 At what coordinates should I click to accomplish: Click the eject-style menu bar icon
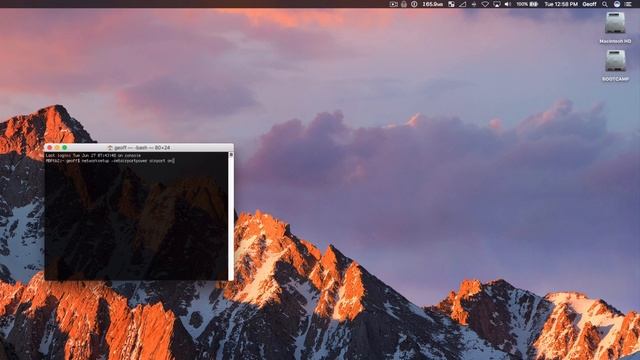(474, 4)
